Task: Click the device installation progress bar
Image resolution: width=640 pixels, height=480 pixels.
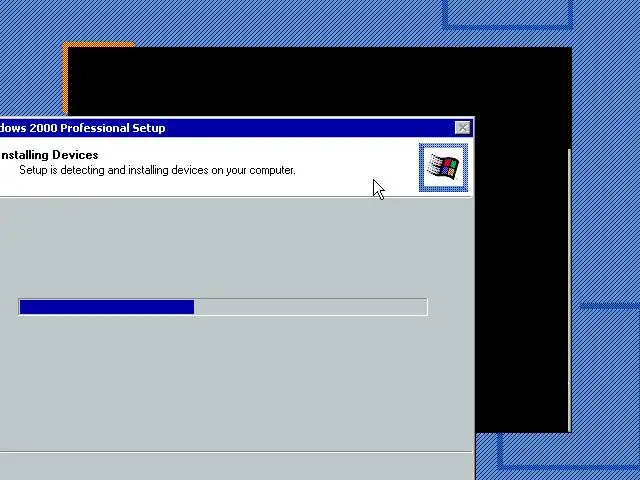Action: pyautogui.click(x=223, y=307)
